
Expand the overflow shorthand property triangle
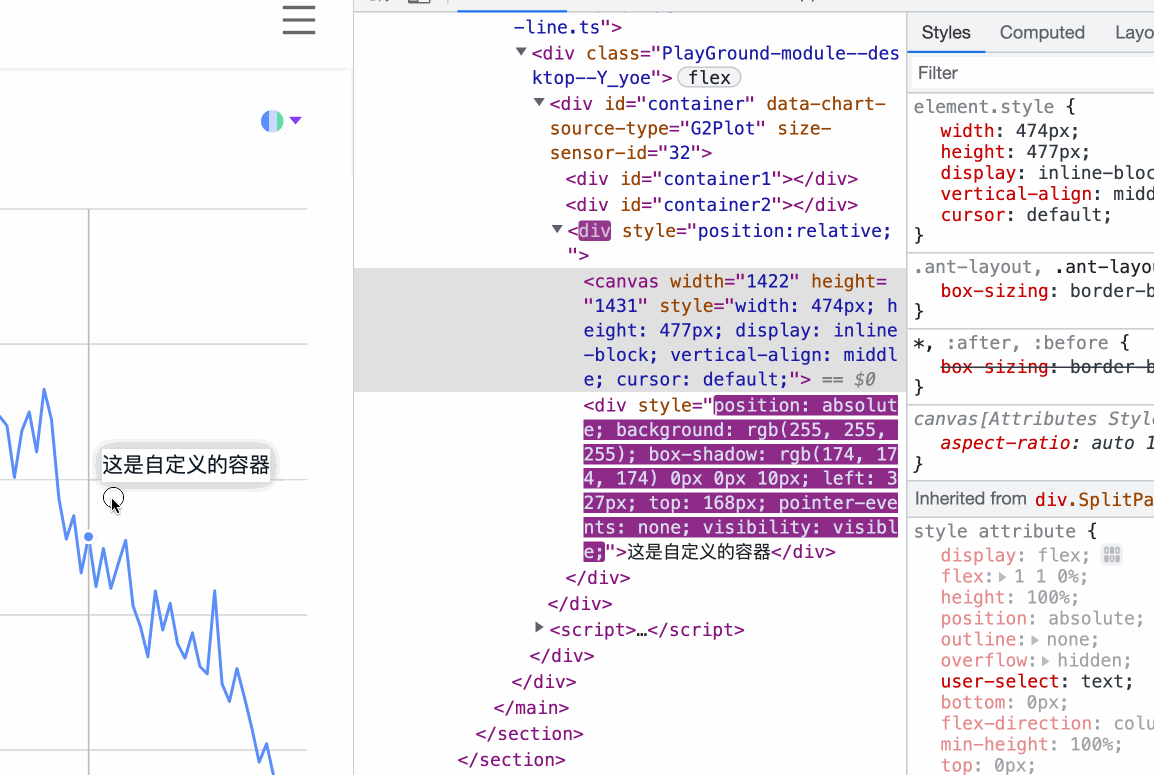coord(1045,661)
